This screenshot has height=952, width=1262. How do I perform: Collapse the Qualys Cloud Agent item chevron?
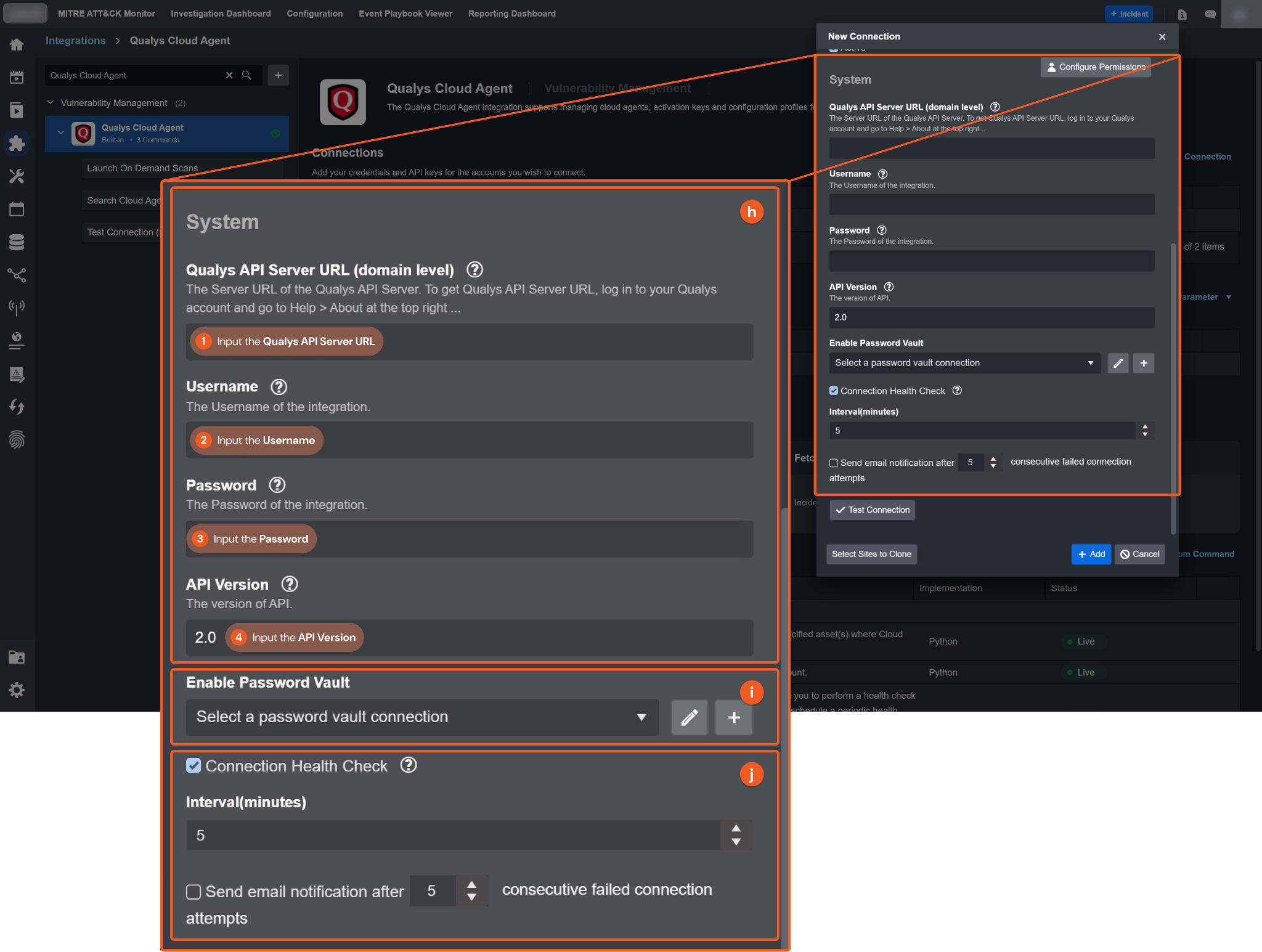pyautogui.click(x=60, y=132)
